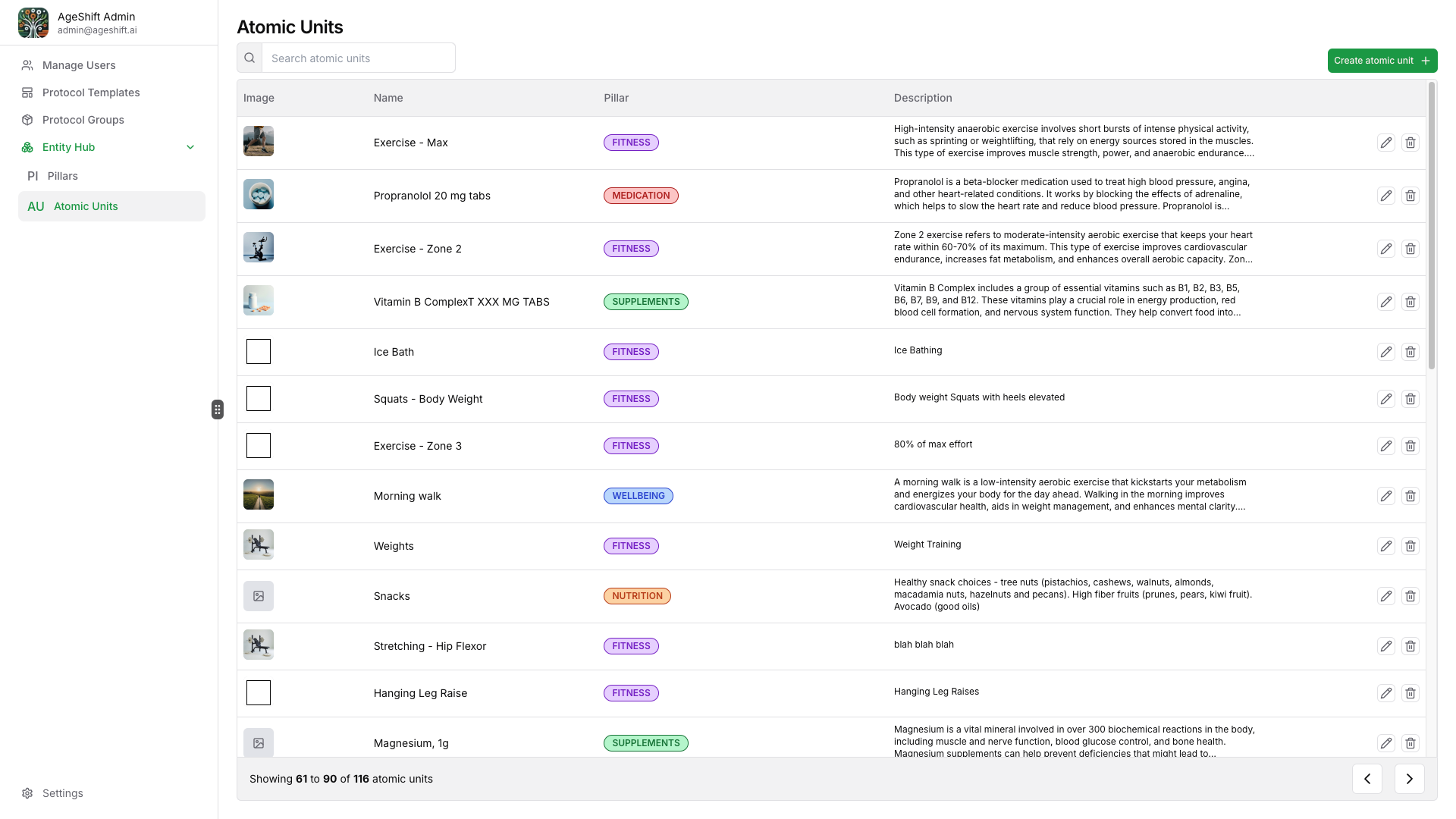The width and height of the screenshot is (1456, 819).
Task: Open Settings from the sidebar
Action: 62,793
